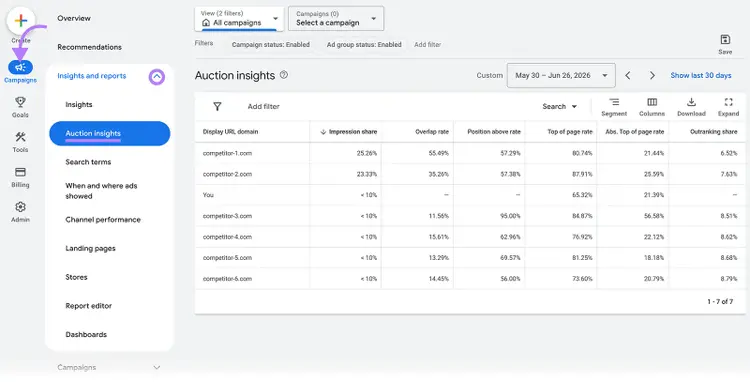
Task: Open Campaigns in the left rail
Action: click(x=20, y=72)
